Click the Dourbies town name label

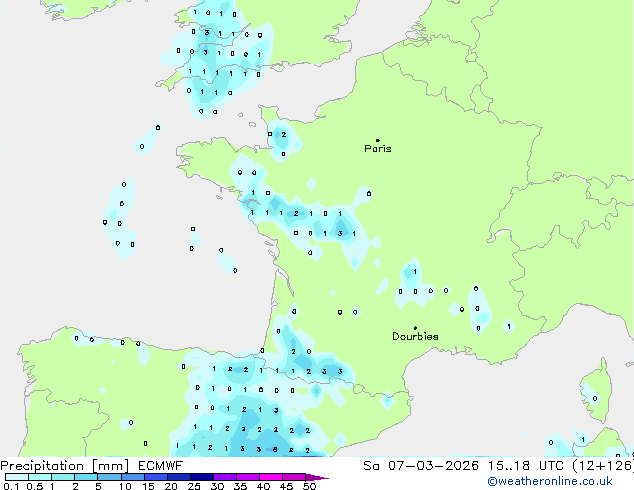tap(415, 337)
